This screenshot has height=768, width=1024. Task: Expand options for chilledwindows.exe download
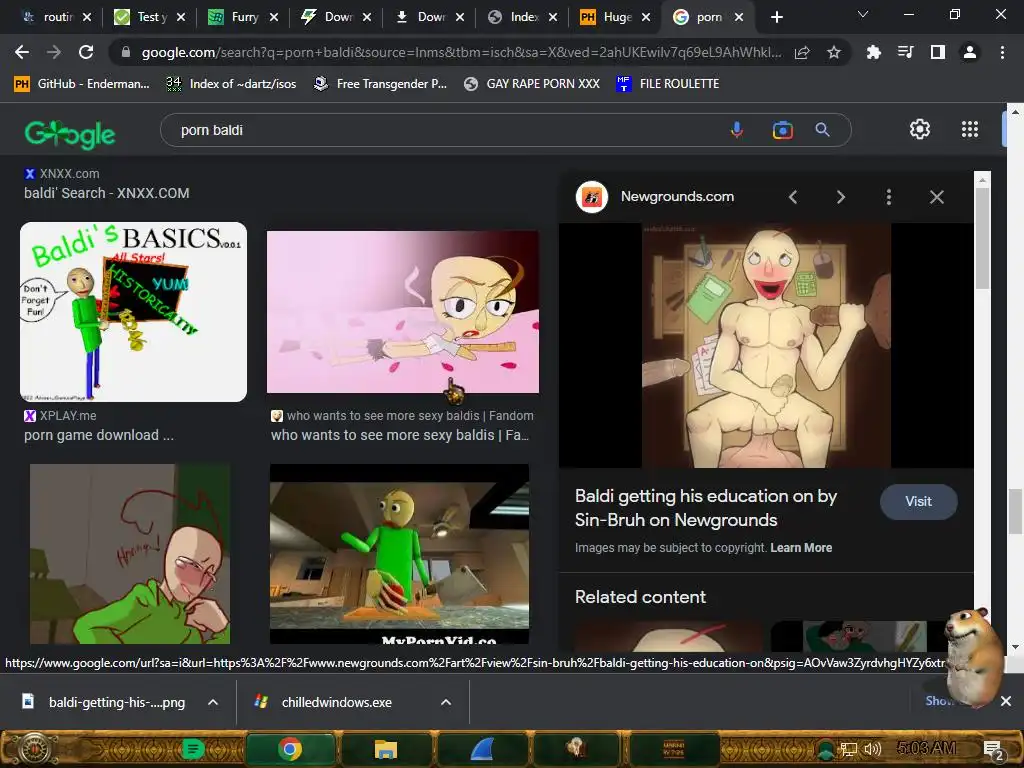446,702
